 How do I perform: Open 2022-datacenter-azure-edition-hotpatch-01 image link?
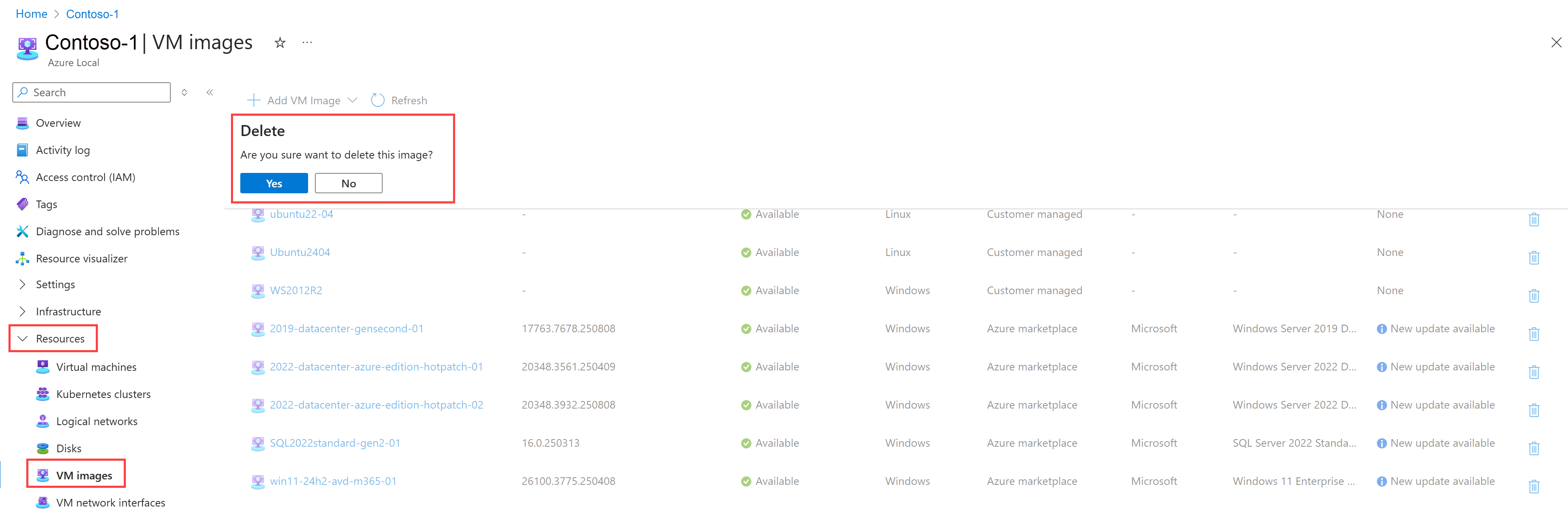pos(376,367)
